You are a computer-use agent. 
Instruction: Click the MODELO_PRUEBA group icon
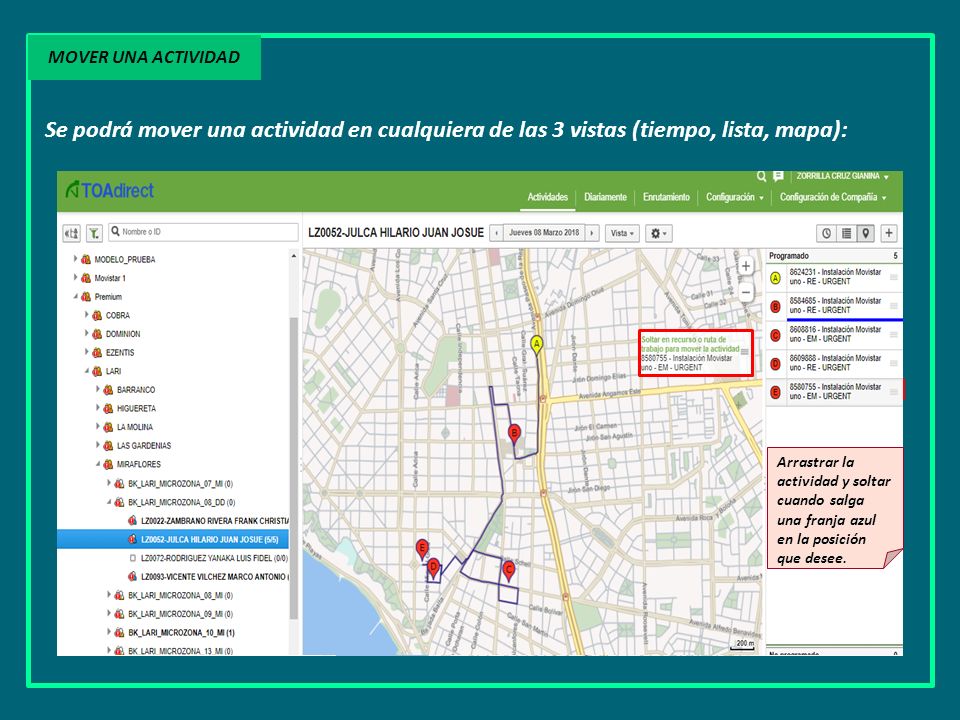coord(86,260)
